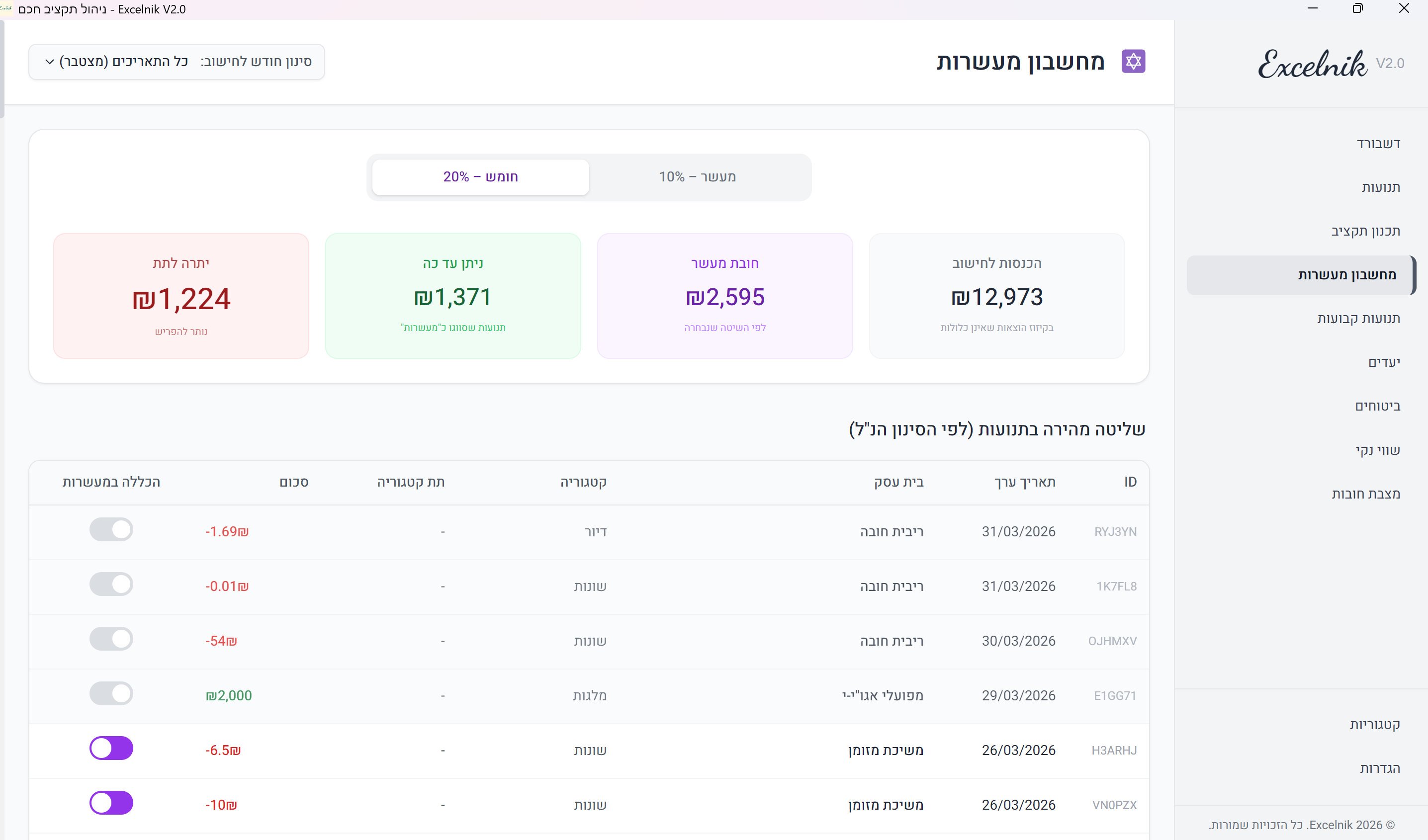Restore down the window
Viewport: 1428px width, 840px height.
[1357, 8]
